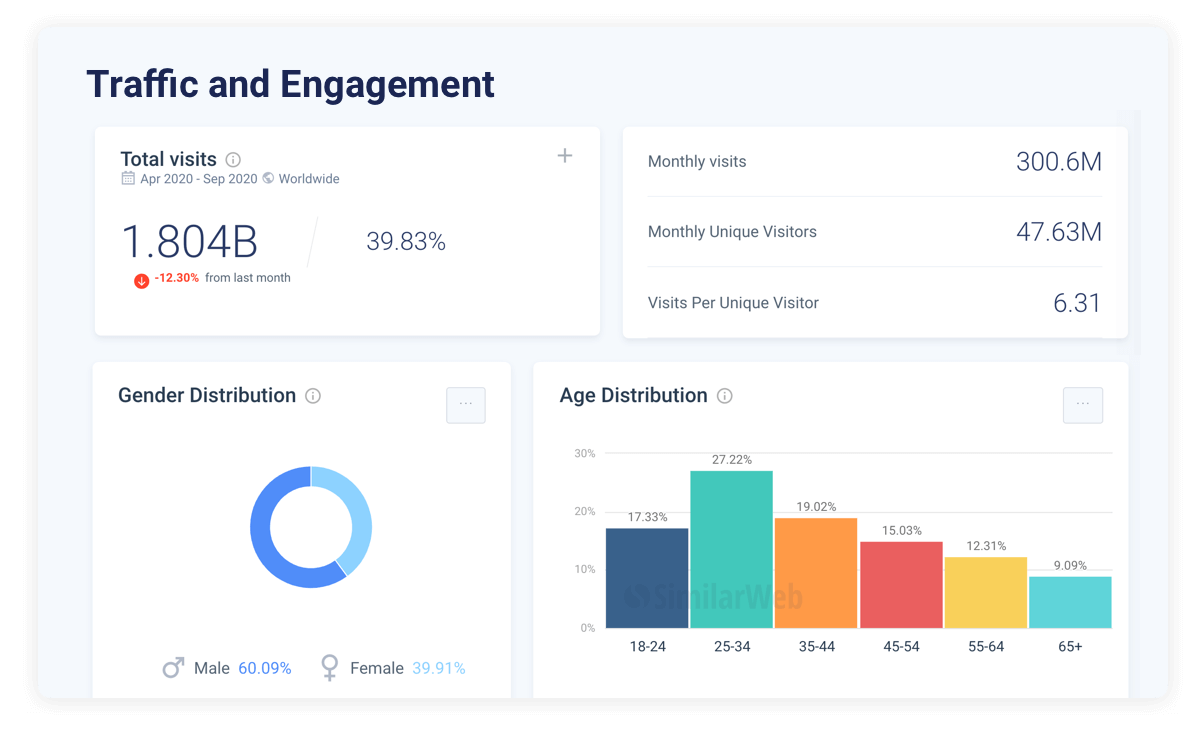This screenshot has height=730, width=1200.
Task: Open info tooltip for Age Distribution
Action: [x=725, y=396]
